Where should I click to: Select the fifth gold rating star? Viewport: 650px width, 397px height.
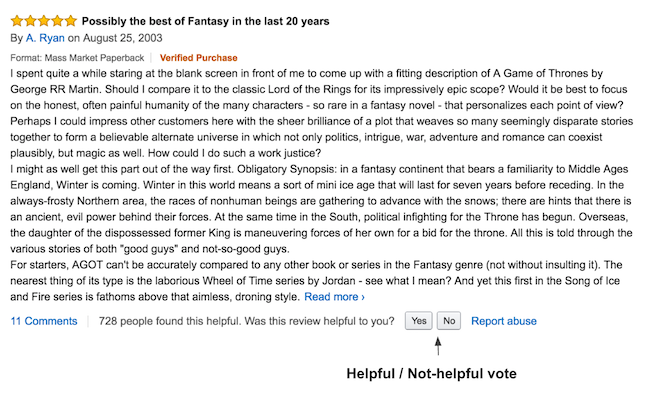71,21
